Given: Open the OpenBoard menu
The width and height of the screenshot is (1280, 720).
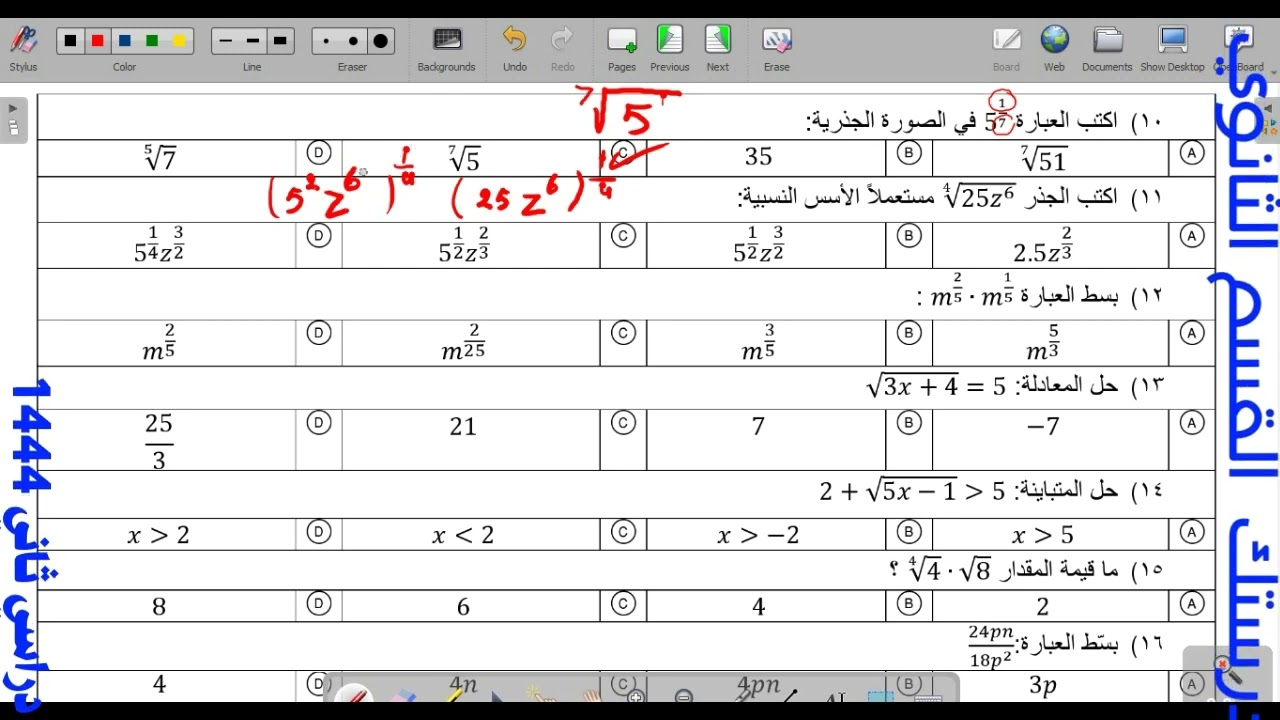Looking at the screenshot, I should (1239, 49).
